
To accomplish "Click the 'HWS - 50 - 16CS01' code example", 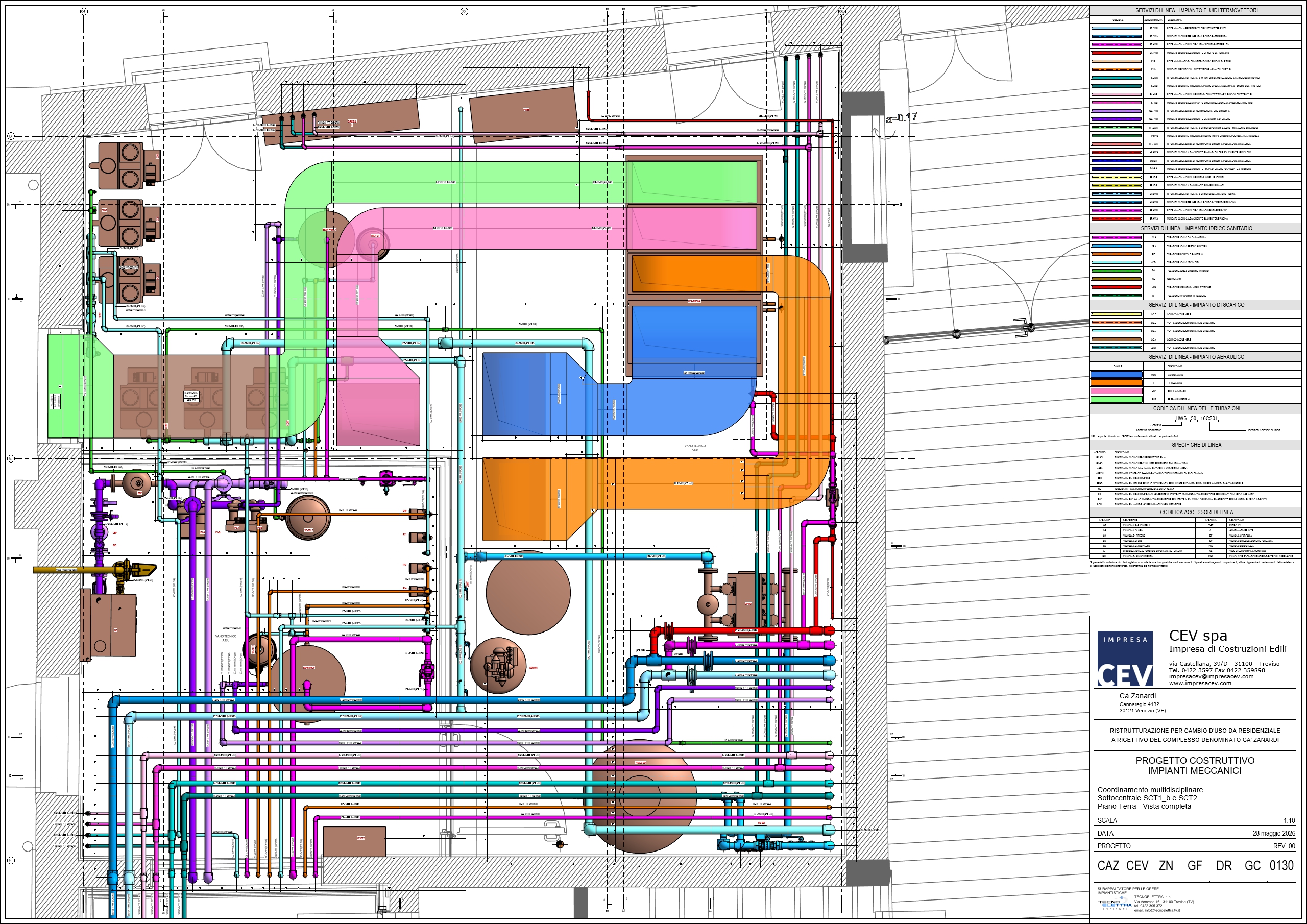I will [x=1197, y=419].
